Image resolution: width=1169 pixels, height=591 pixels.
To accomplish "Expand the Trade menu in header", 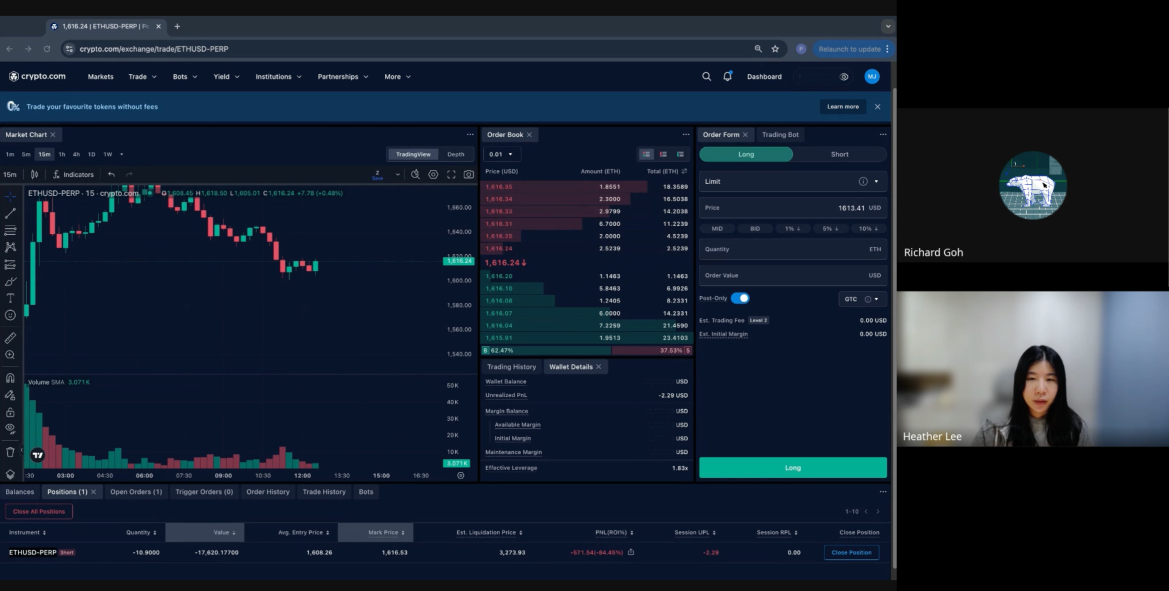I will [x=142, y=77].
